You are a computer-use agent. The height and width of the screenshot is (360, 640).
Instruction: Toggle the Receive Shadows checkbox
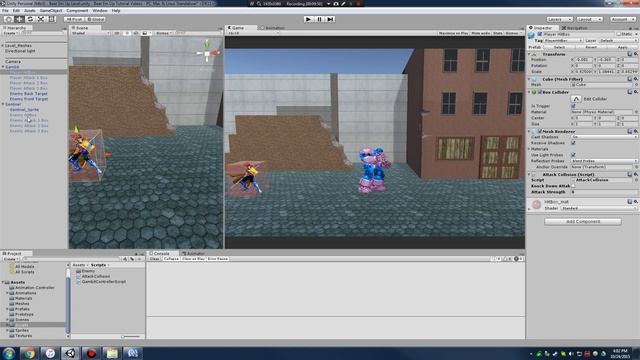(573, 143)
